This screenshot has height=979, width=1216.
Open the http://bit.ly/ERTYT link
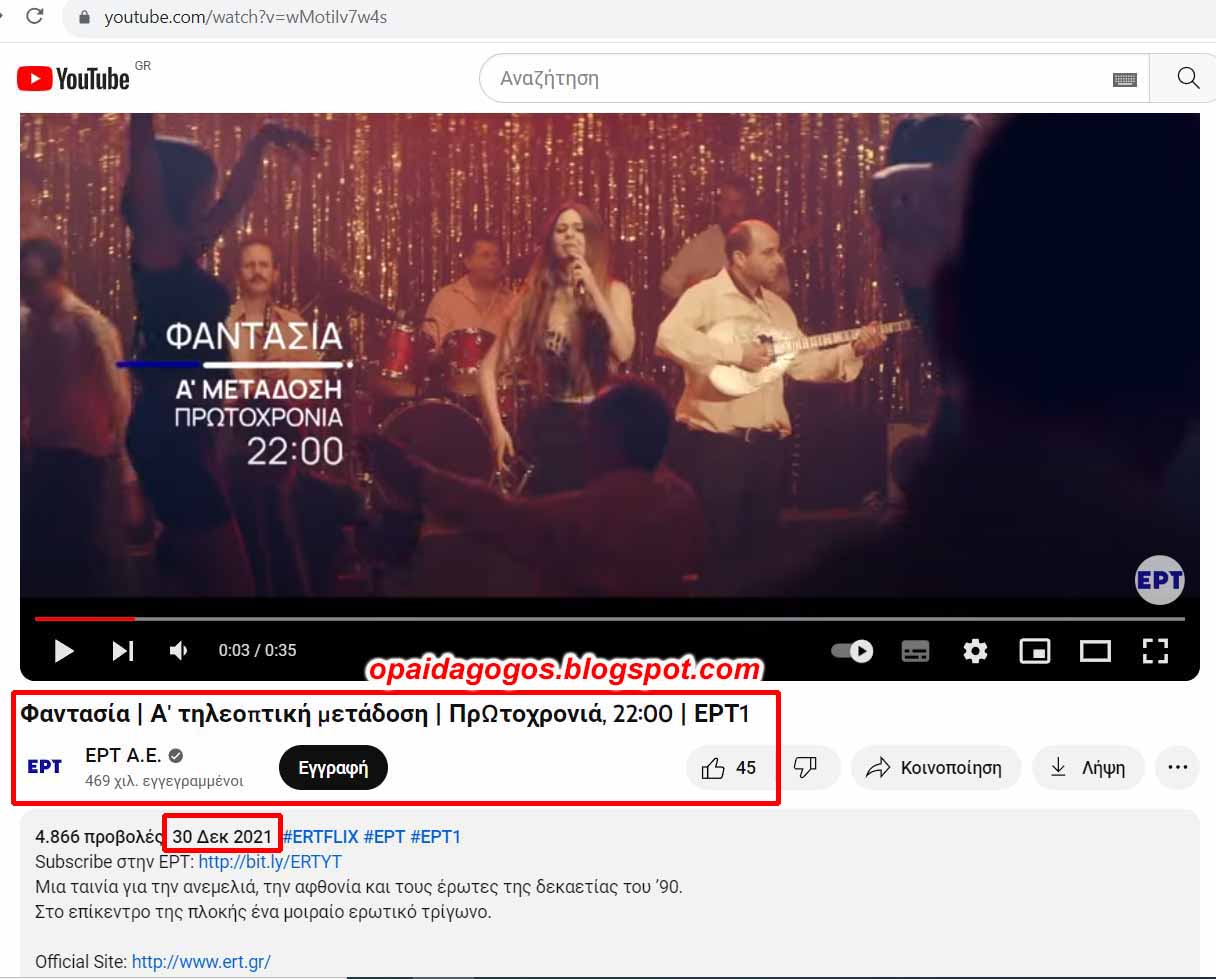270,862
